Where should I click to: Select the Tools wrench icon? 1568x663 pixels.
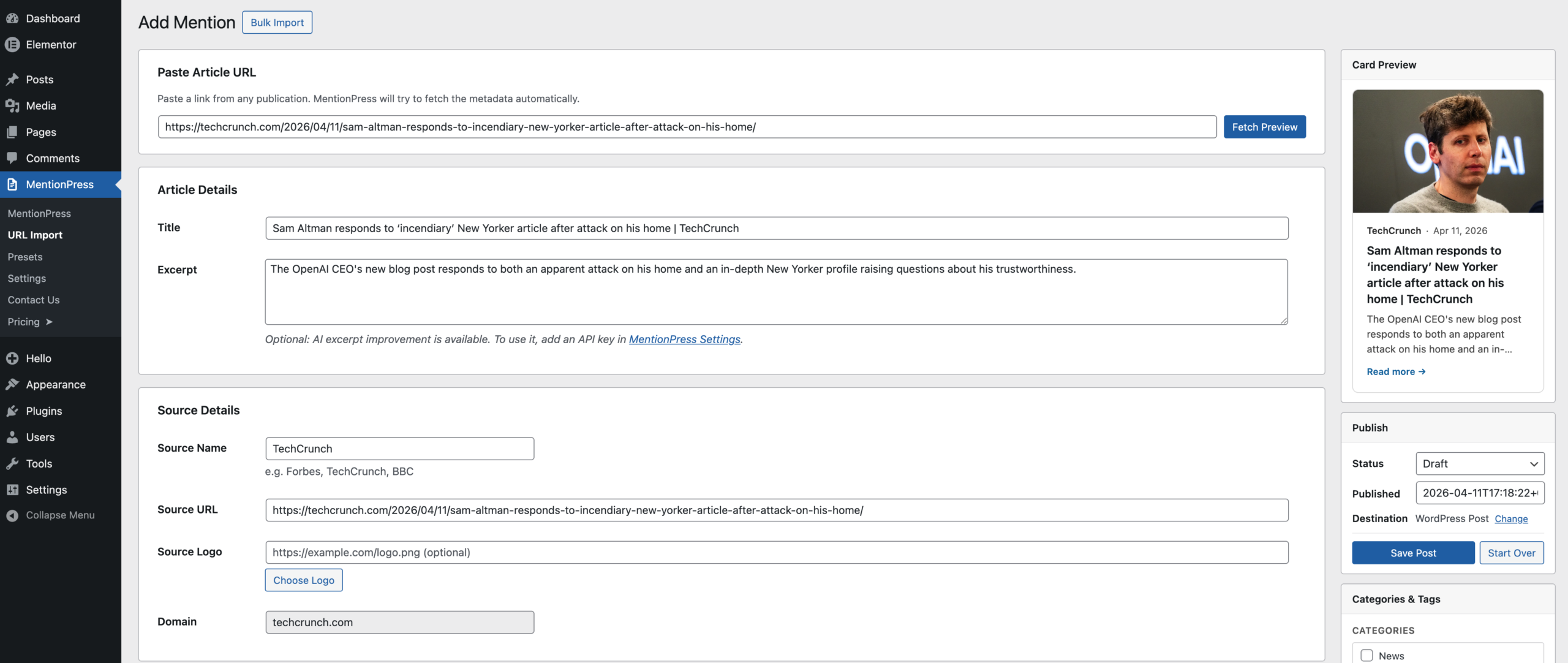tap(13, 463)
